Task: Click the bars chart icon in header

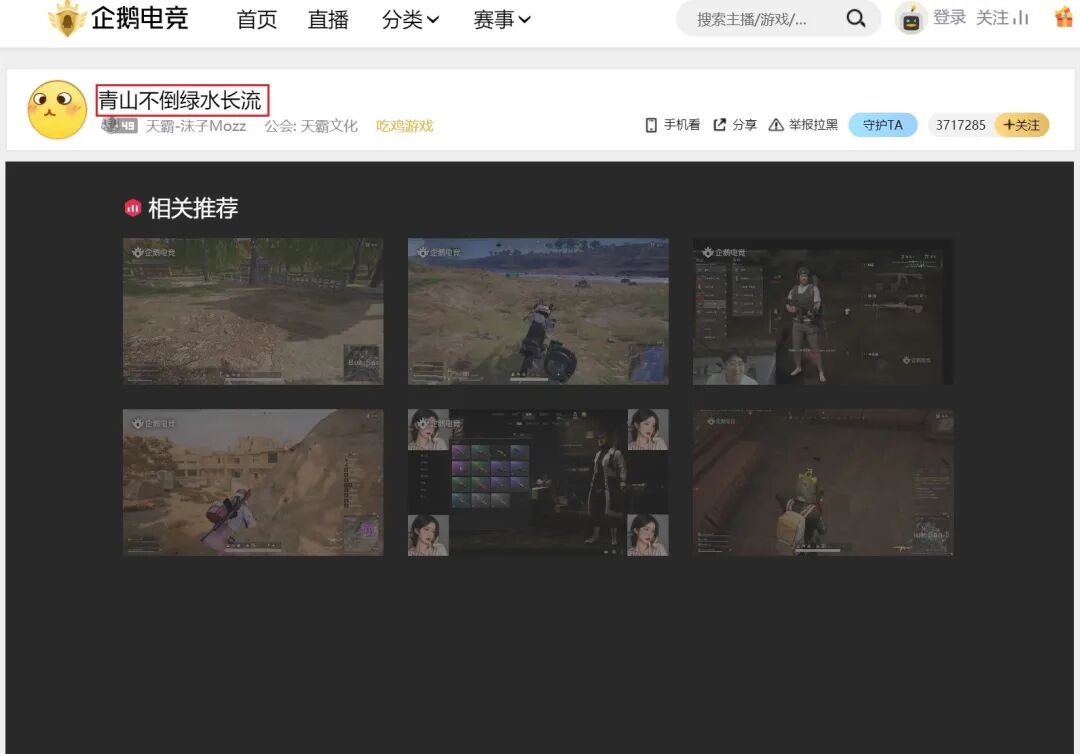Action: click(x=1021, y=18)
